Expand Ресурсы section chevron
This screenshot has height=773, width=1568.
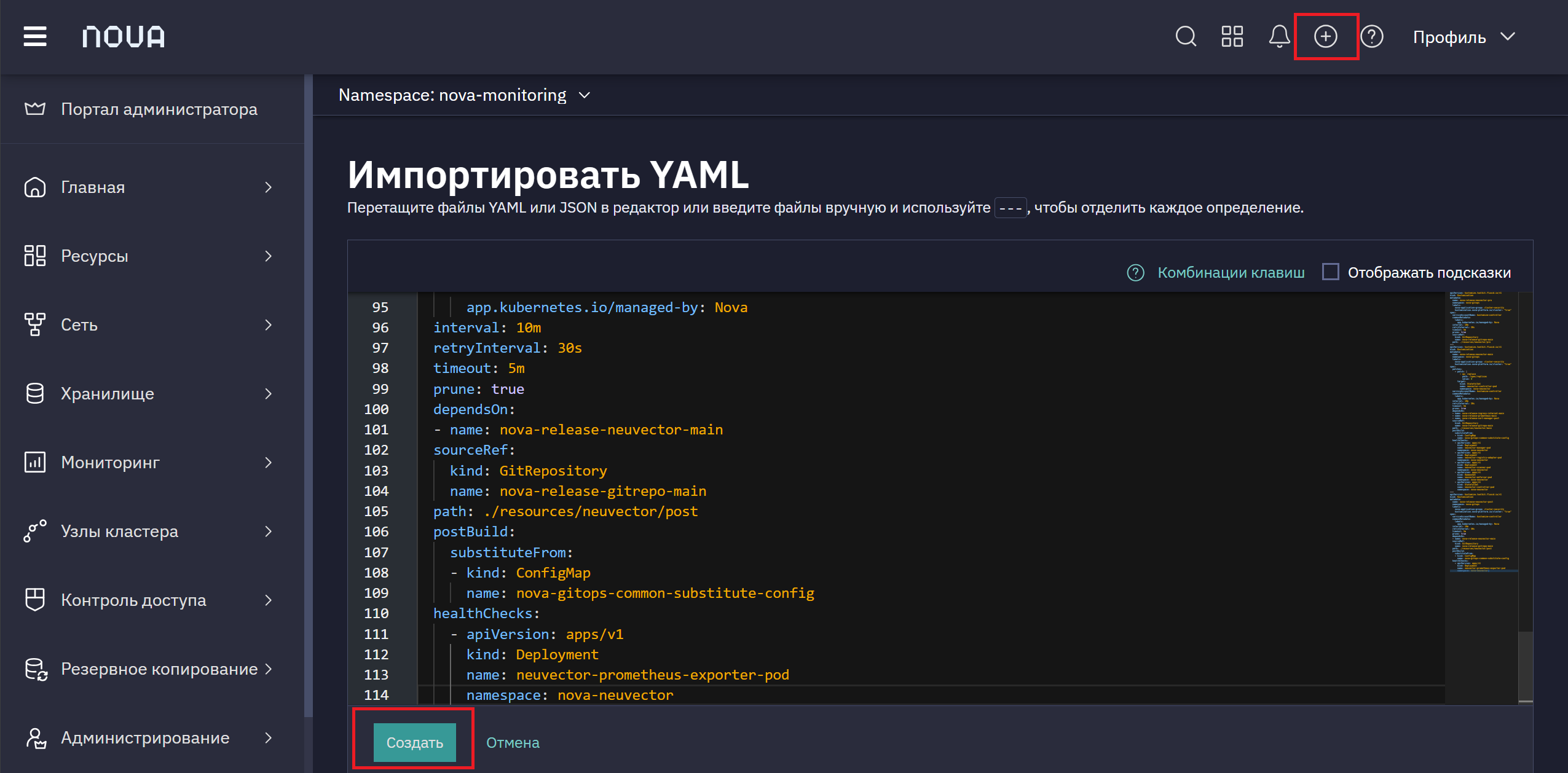click(268, 256)
